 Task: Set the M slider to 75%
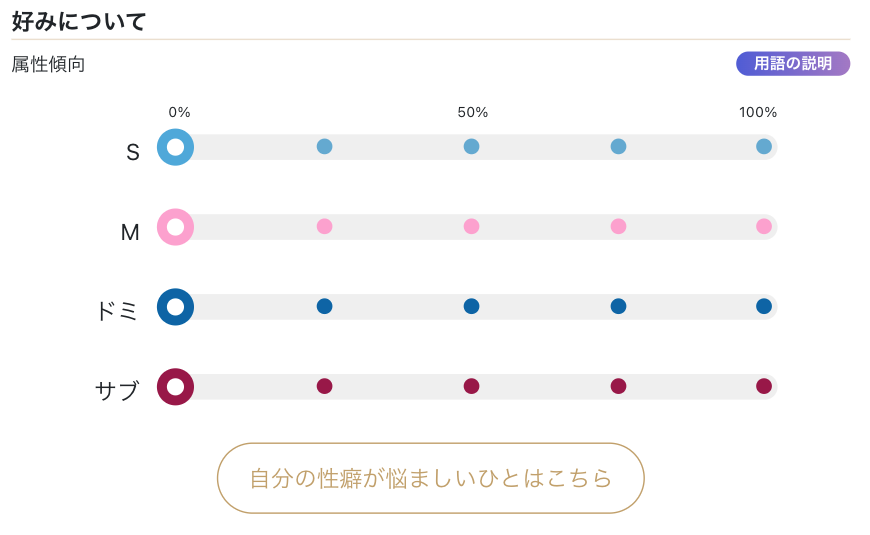click(x=618, y=227)
